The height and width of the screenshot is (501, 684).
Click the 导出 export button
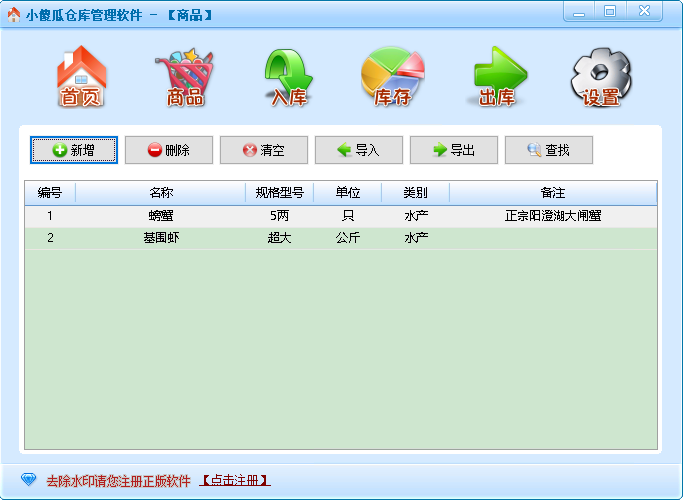[454, 150]
